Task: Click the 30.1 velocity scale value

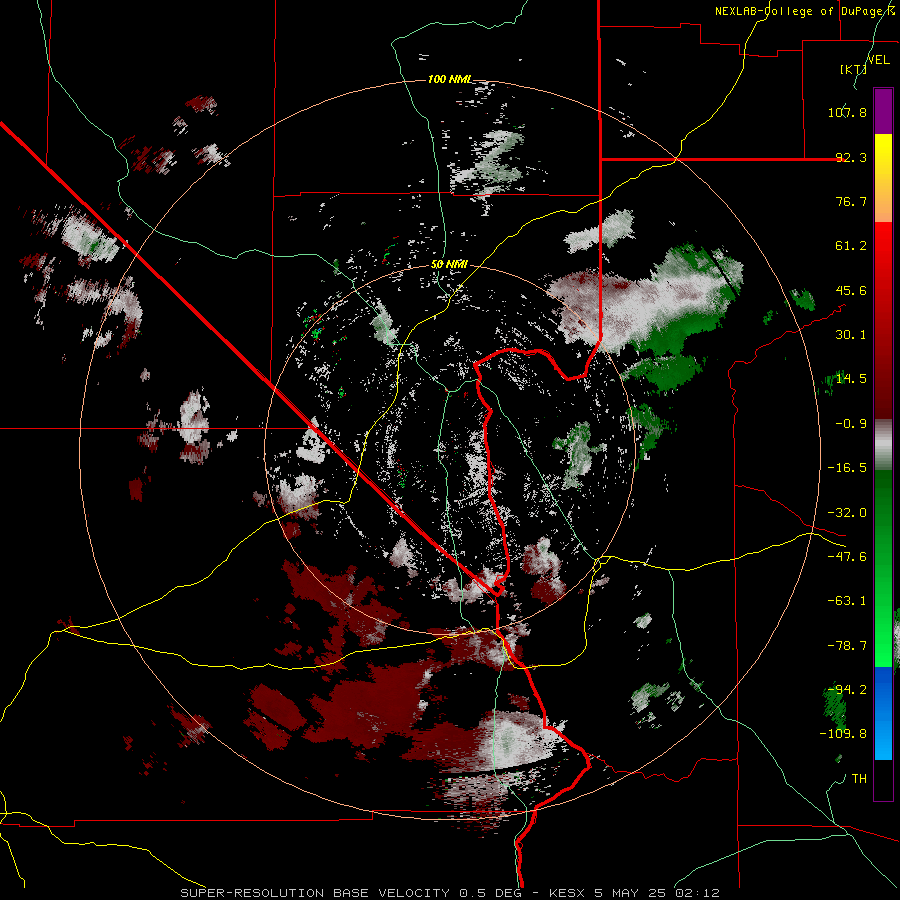Action: coord(851,335)
